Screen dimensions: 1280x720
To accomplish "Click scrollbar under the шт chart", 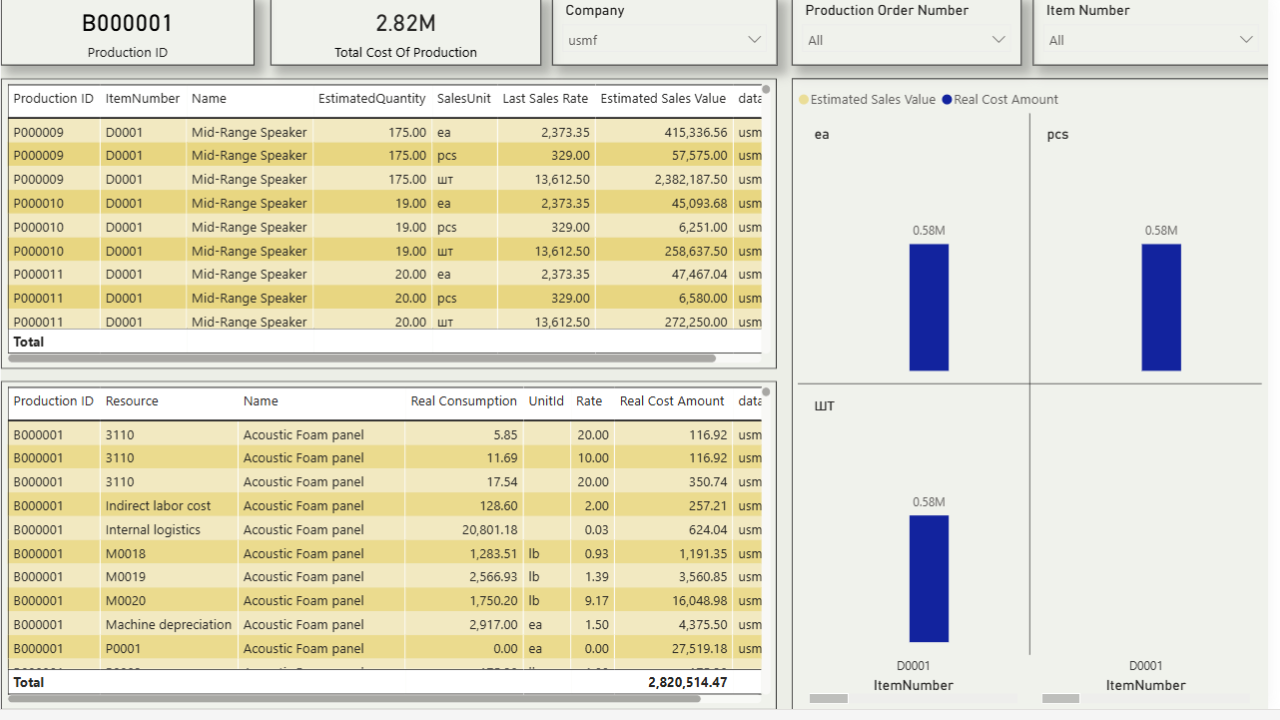I will tap(828, 699).
